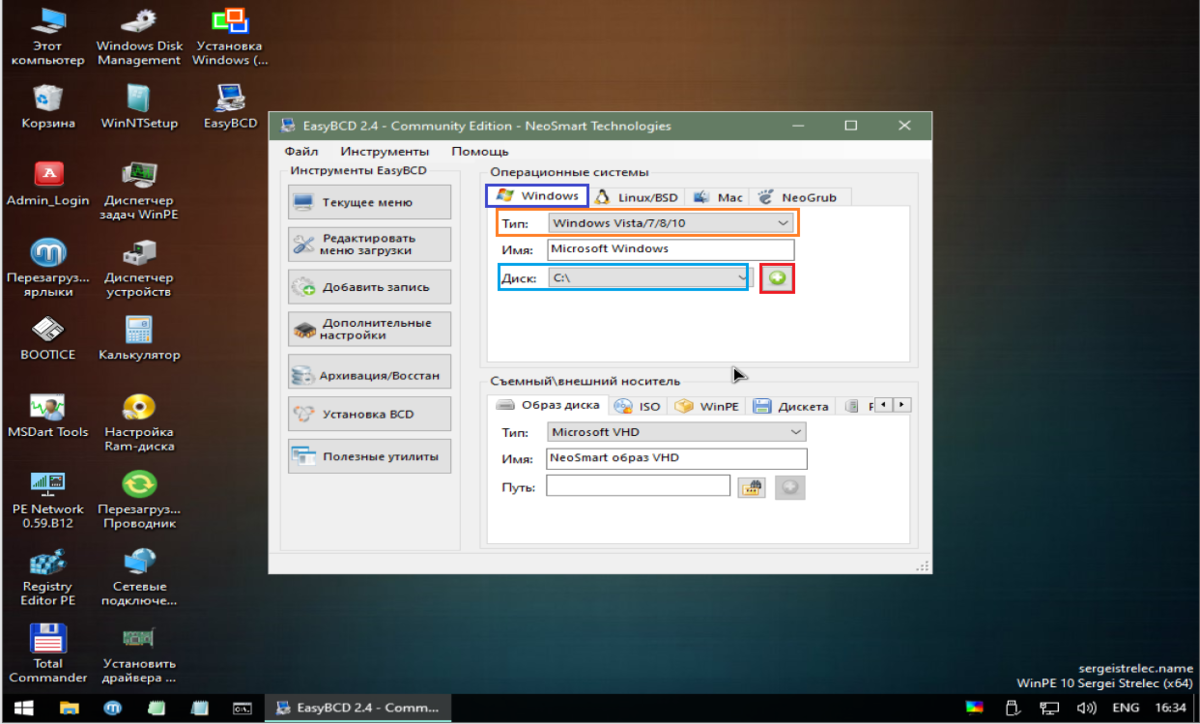Select WinNTSetup desktop icon
The image size is (1200, 724).
pyautogui.click(x=139, y=107)
